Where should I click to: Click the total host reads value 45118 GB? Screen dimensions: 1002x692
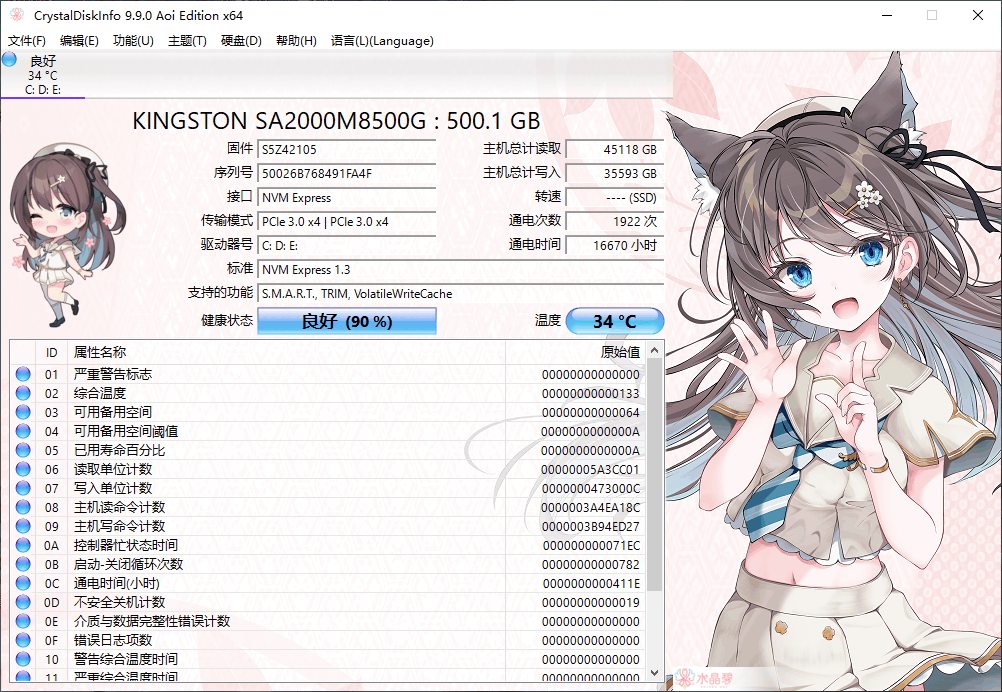click(x=615, y=150)
